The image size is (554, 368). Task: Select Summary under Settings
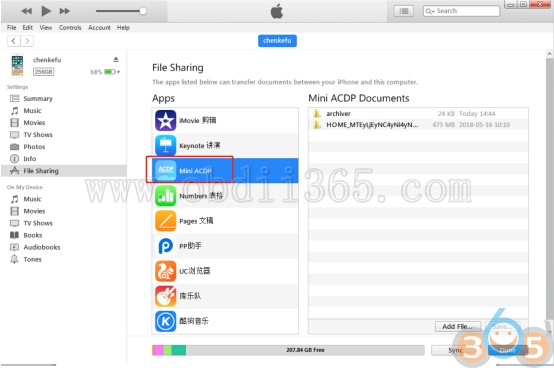click(38, 99)
